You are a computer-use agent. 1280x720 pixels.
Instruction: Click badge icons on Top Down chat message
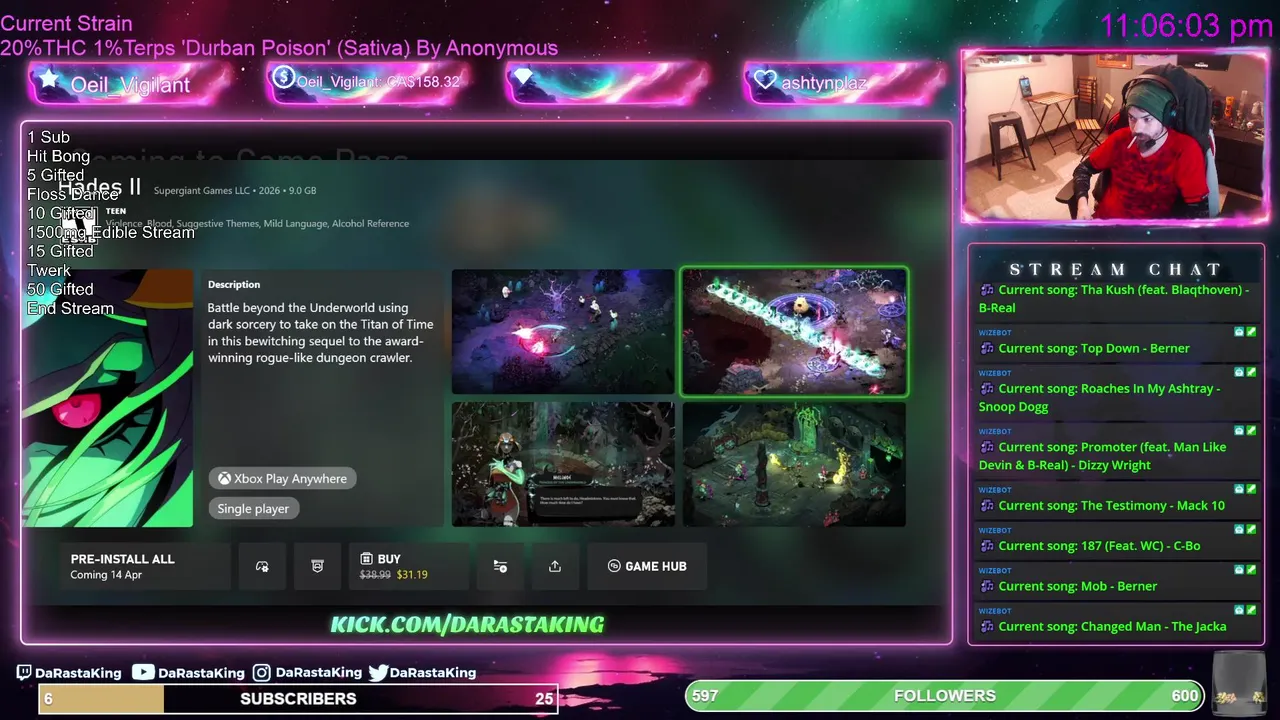(1245, 332)
